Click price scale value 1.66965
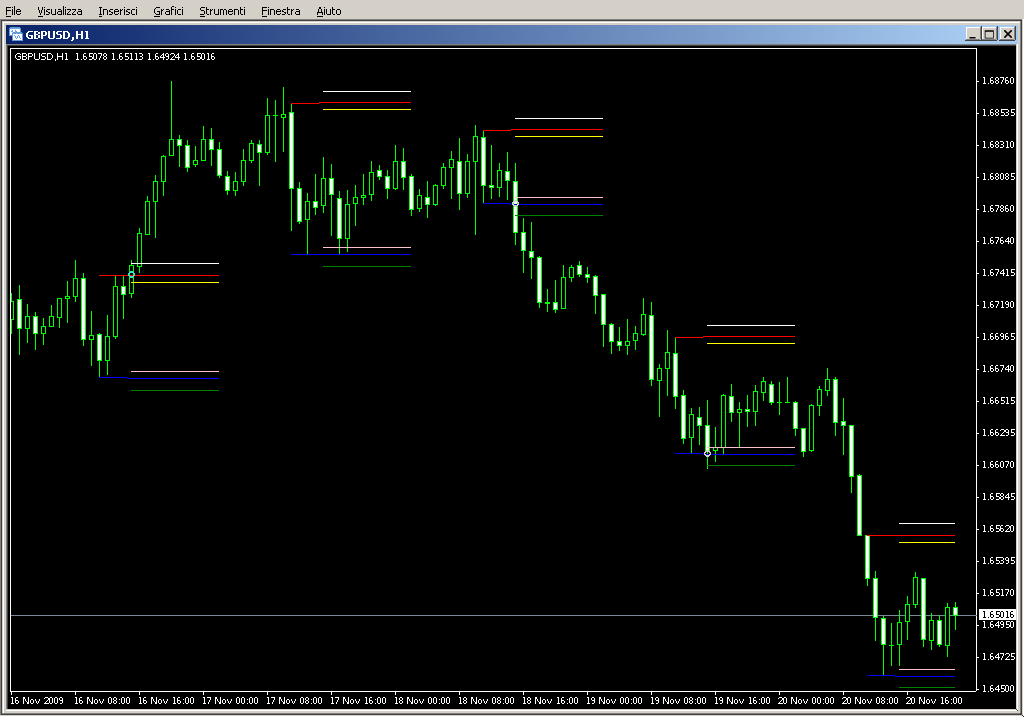1024x717 pixels. pos(999,337)
